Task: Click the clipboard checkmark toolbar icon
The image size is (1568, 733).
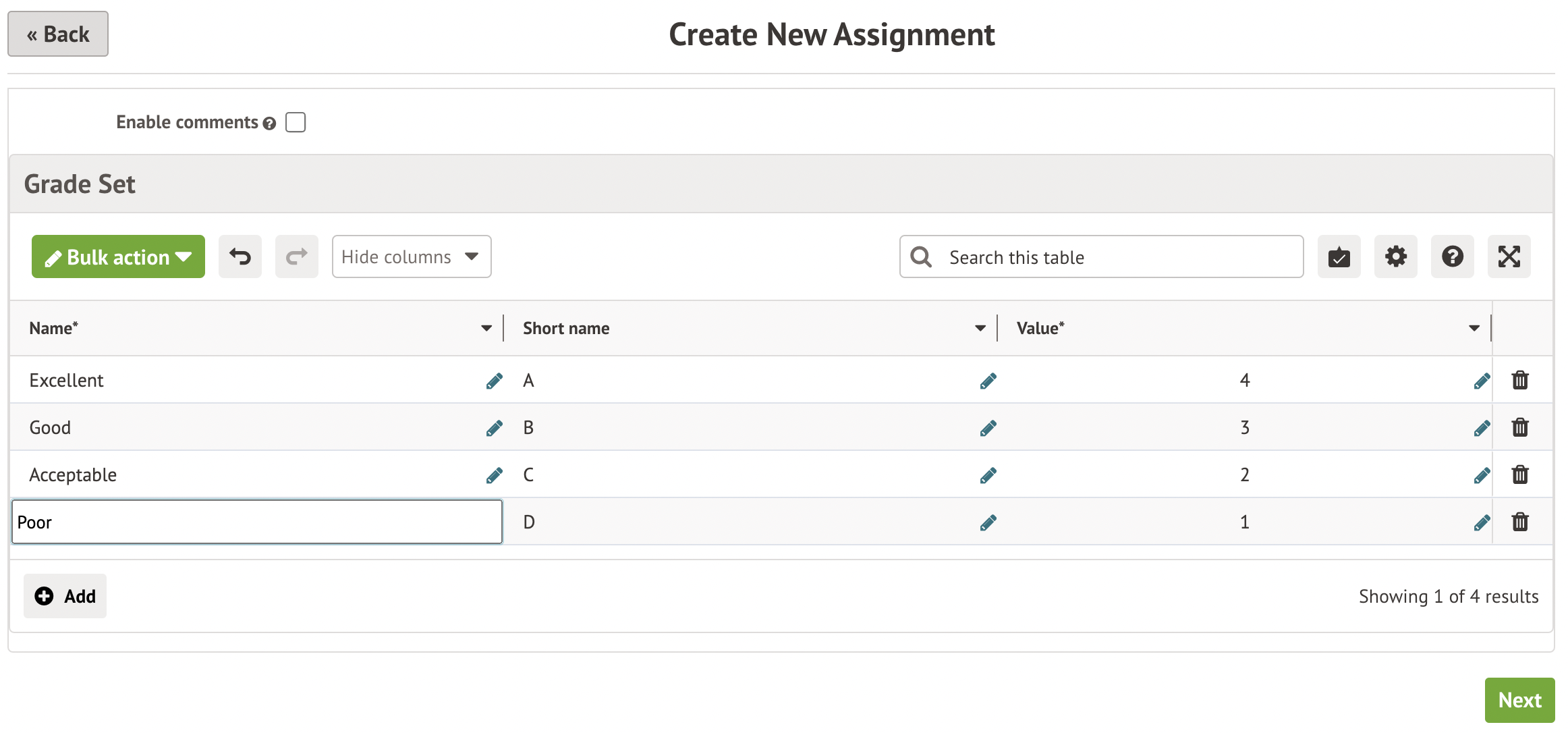Action: 1339,256
